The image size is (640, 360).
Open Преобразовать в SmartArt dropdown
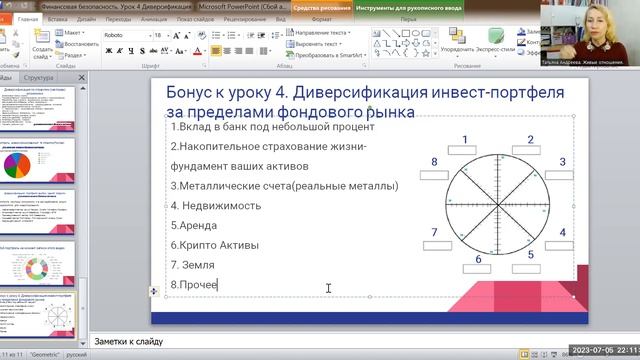[326, 55]
